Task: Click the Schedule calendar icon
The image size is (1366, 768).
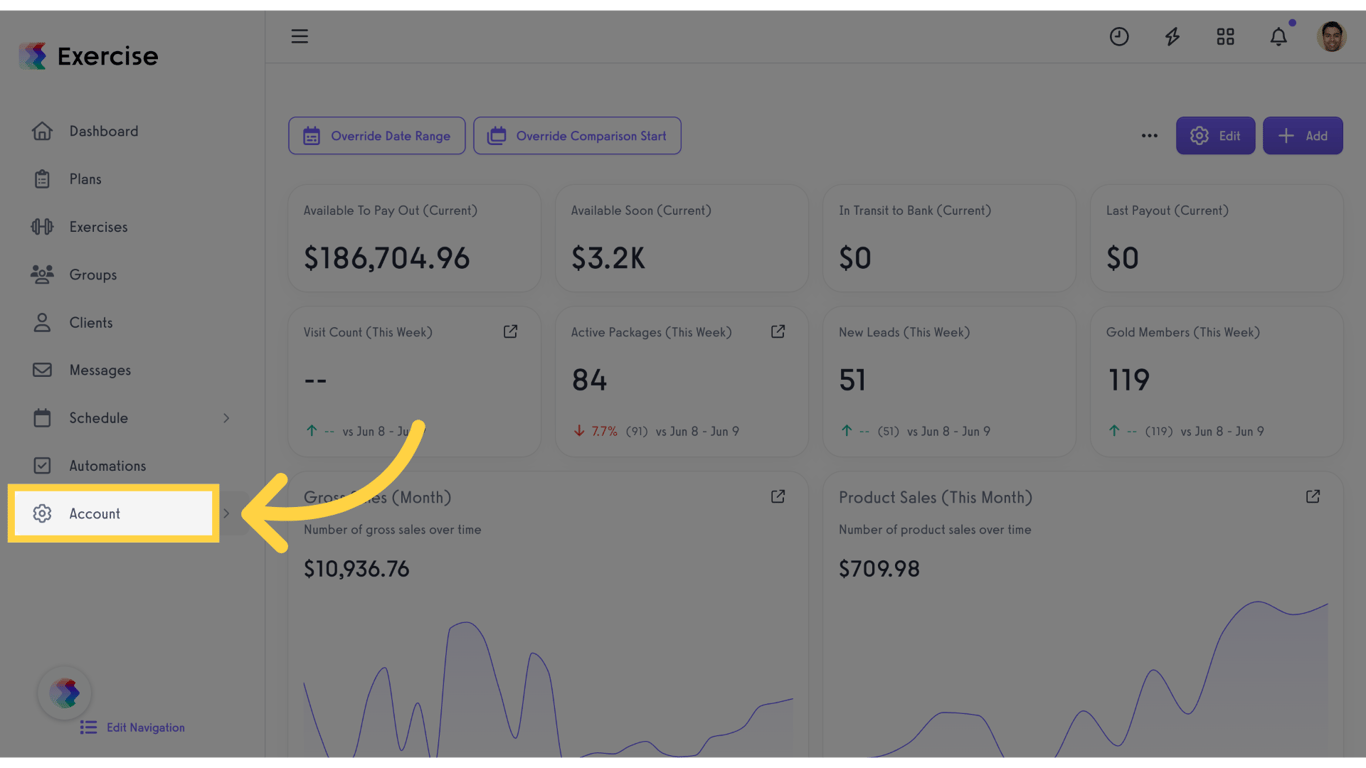Action: coord(42,418)
